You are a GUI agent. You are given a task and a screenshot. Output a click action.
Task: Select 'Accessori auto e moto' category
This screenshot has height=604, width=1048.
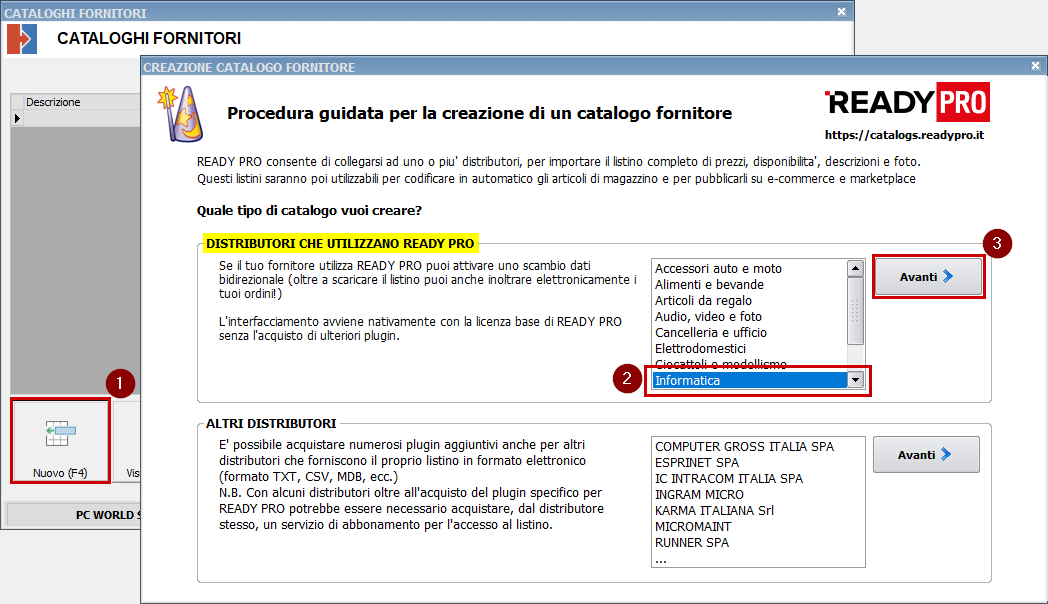tap(718, 269)
